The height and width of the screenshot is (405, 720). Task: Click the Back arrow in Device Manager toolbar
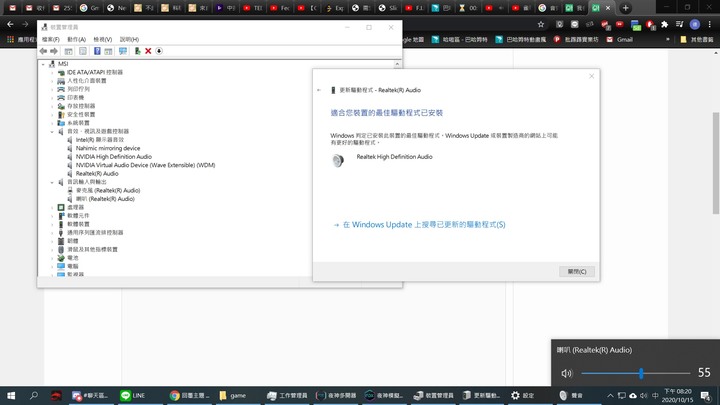click(x=43, y=51)
